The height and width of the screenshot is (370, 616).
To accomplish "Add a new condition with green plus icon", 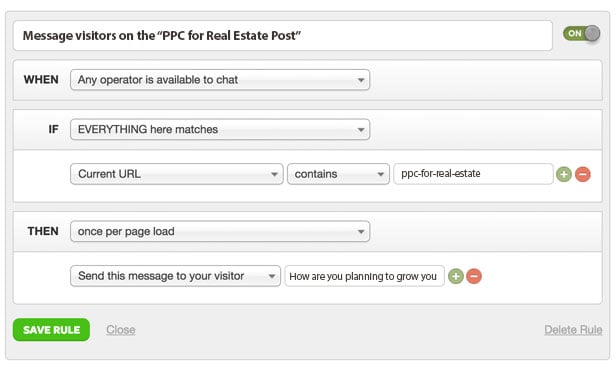I will click(564, 174).
